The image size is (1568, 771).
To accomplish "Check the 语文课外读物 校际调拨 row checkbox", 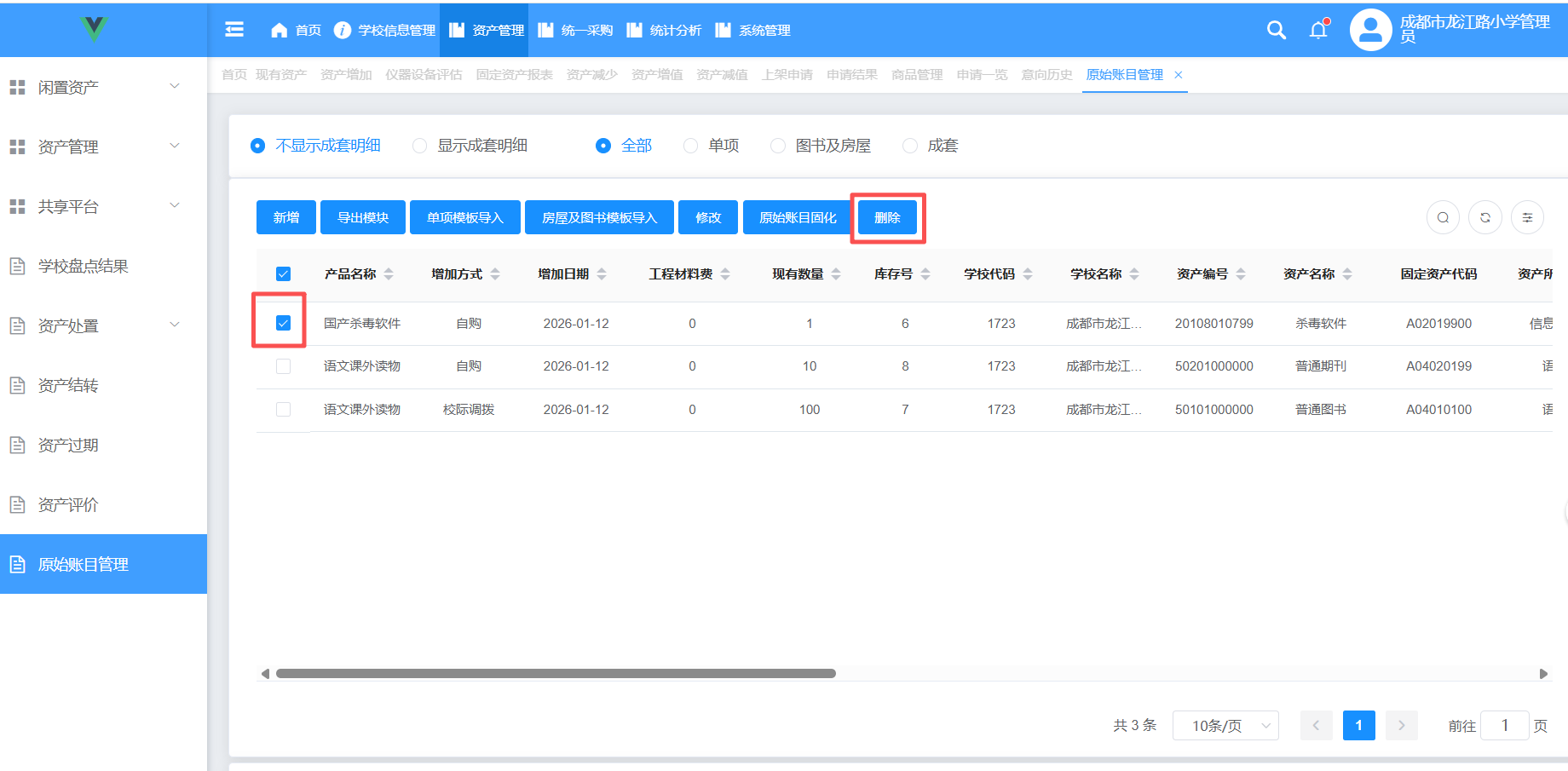I will tap(284, 410).
